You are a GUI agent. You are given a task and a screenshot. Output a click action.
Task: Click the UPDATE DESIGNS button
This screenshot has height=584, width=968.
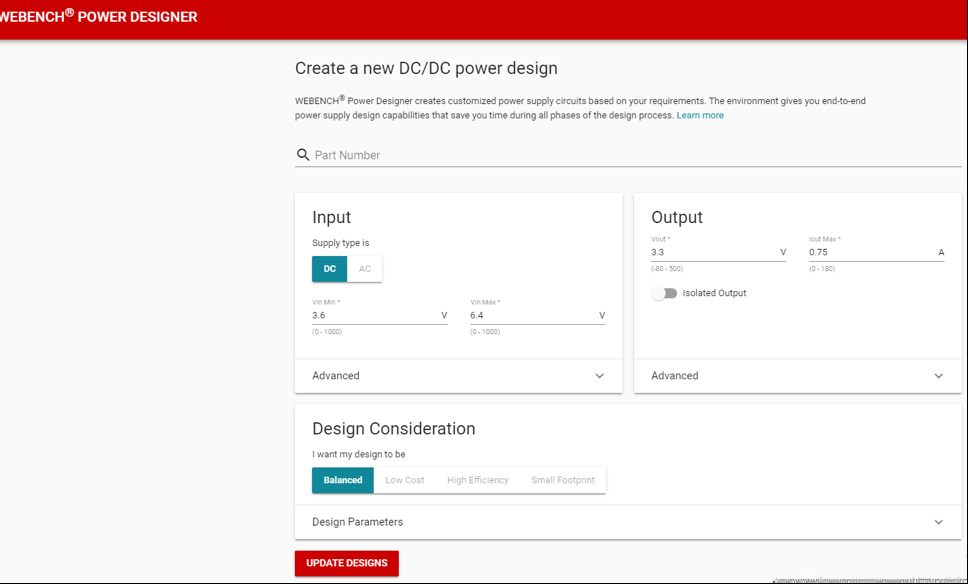(347, 563)
